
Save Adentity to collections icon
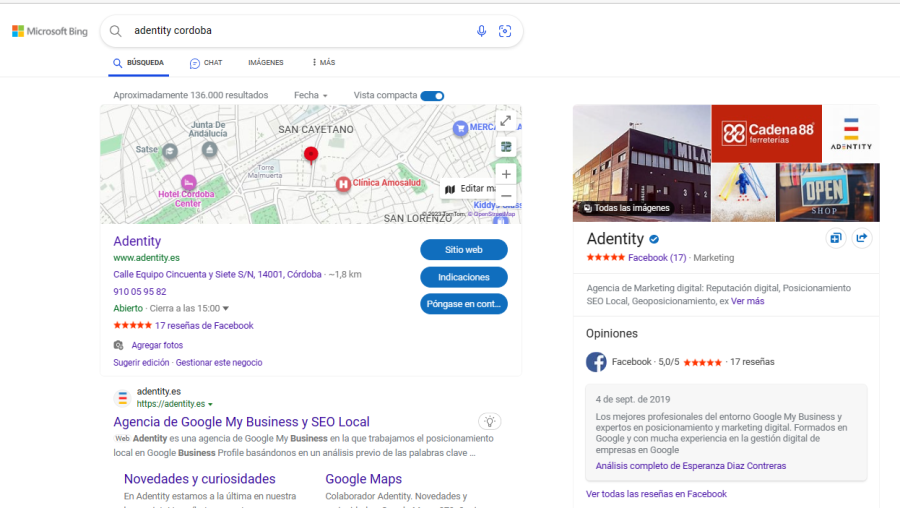coord(835,238)
